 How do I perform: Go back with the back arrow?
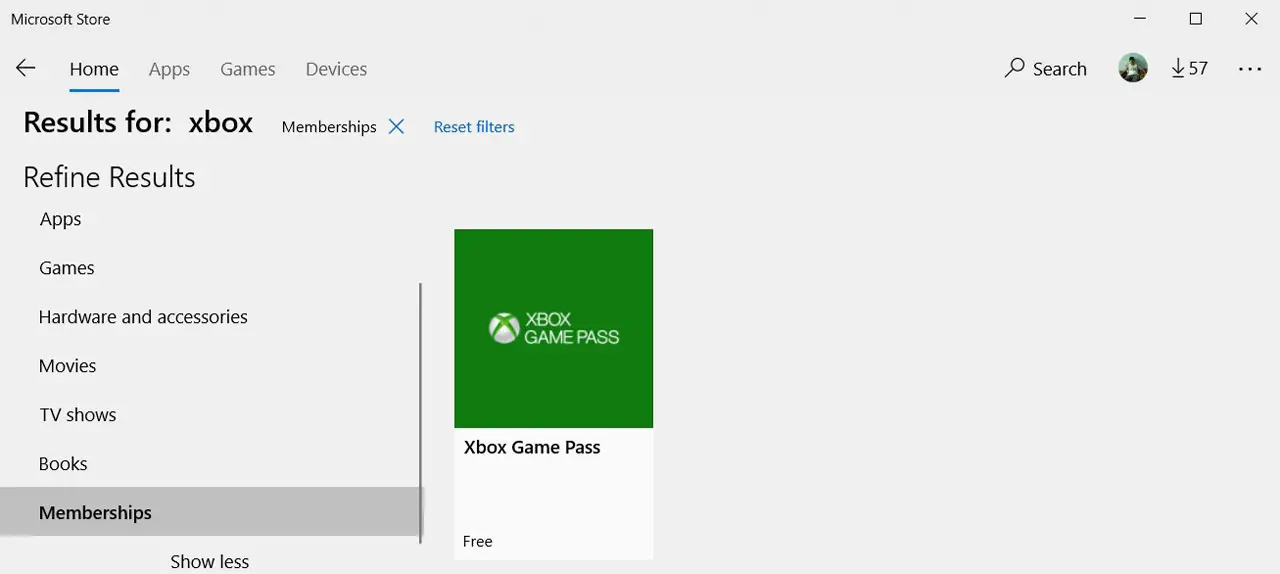click(x=26, y=68)
